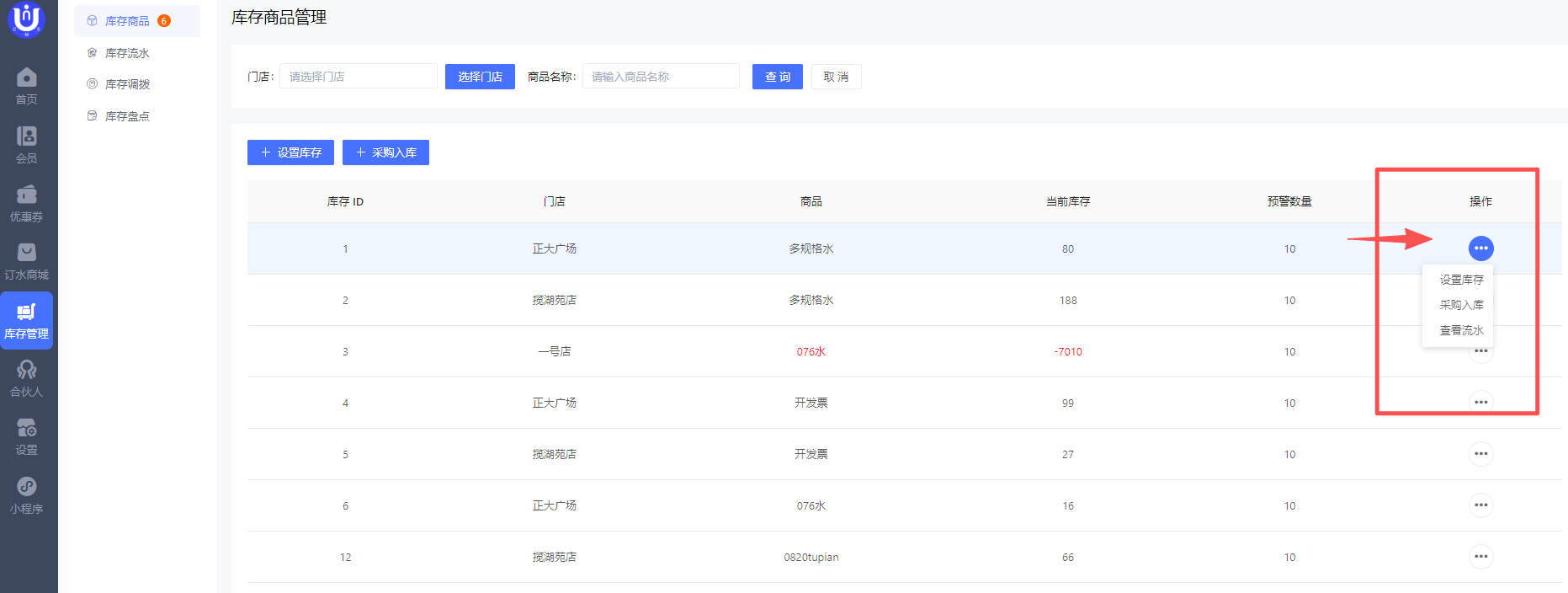Switch to 库存流水 submenu item
Screen dimensions: 1568x593
point(127,53)
